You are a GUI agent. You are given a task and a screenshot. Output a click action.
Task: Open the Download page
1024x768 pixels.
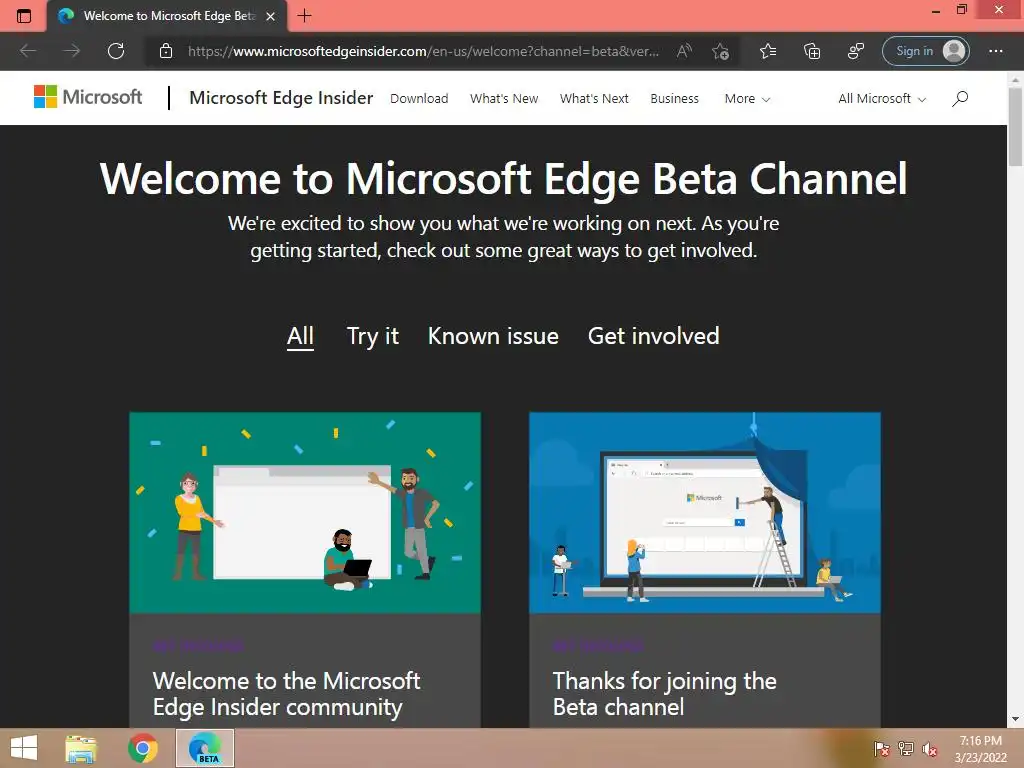[x=419, y=99]
